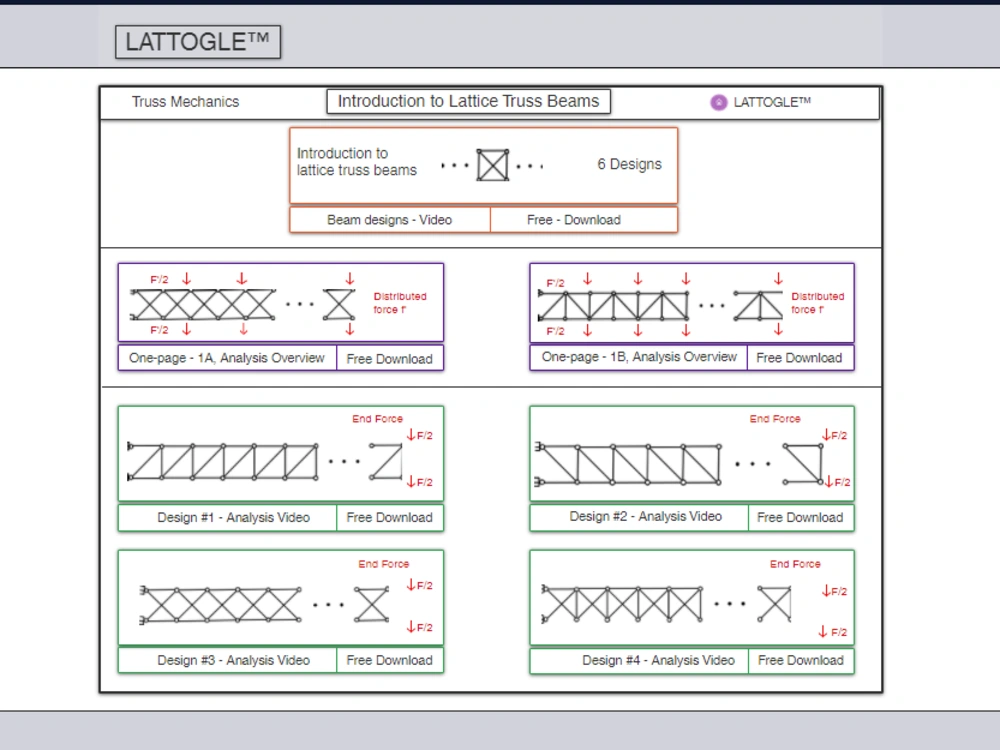Image resolution: width=1000 pixels, height=750 pixels.
Task: Open One-page - 1A, Analysis Overview
Action: tap(227, 358)
